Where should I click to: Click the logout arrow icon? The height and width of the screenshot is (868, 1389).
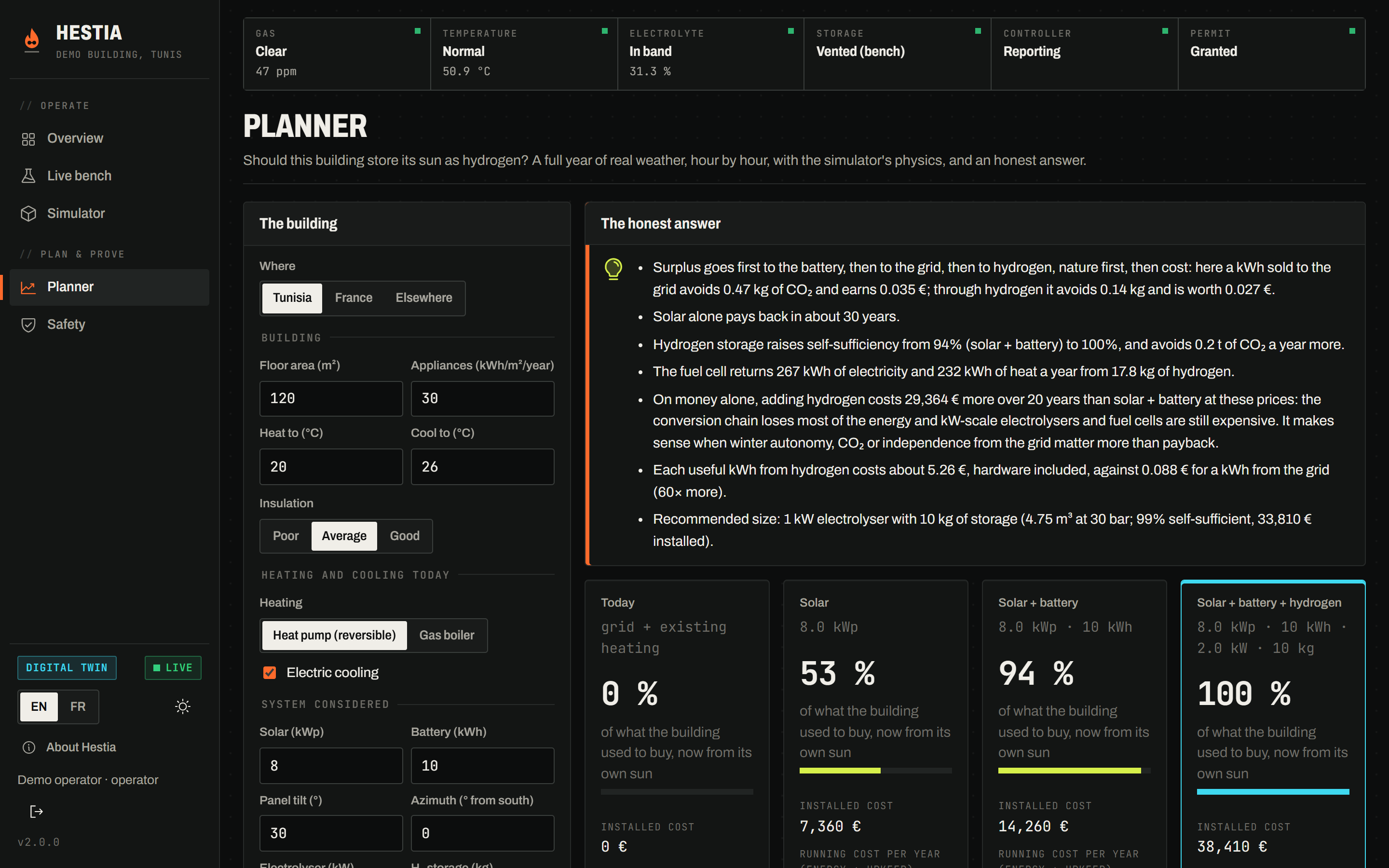pos(36,811)
